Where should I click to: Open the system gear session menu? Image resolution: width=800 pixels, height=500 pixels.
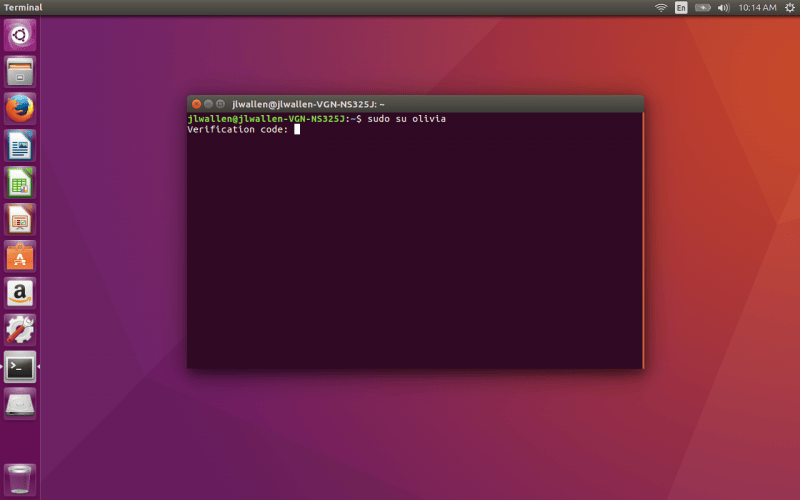tap(788, 7)
